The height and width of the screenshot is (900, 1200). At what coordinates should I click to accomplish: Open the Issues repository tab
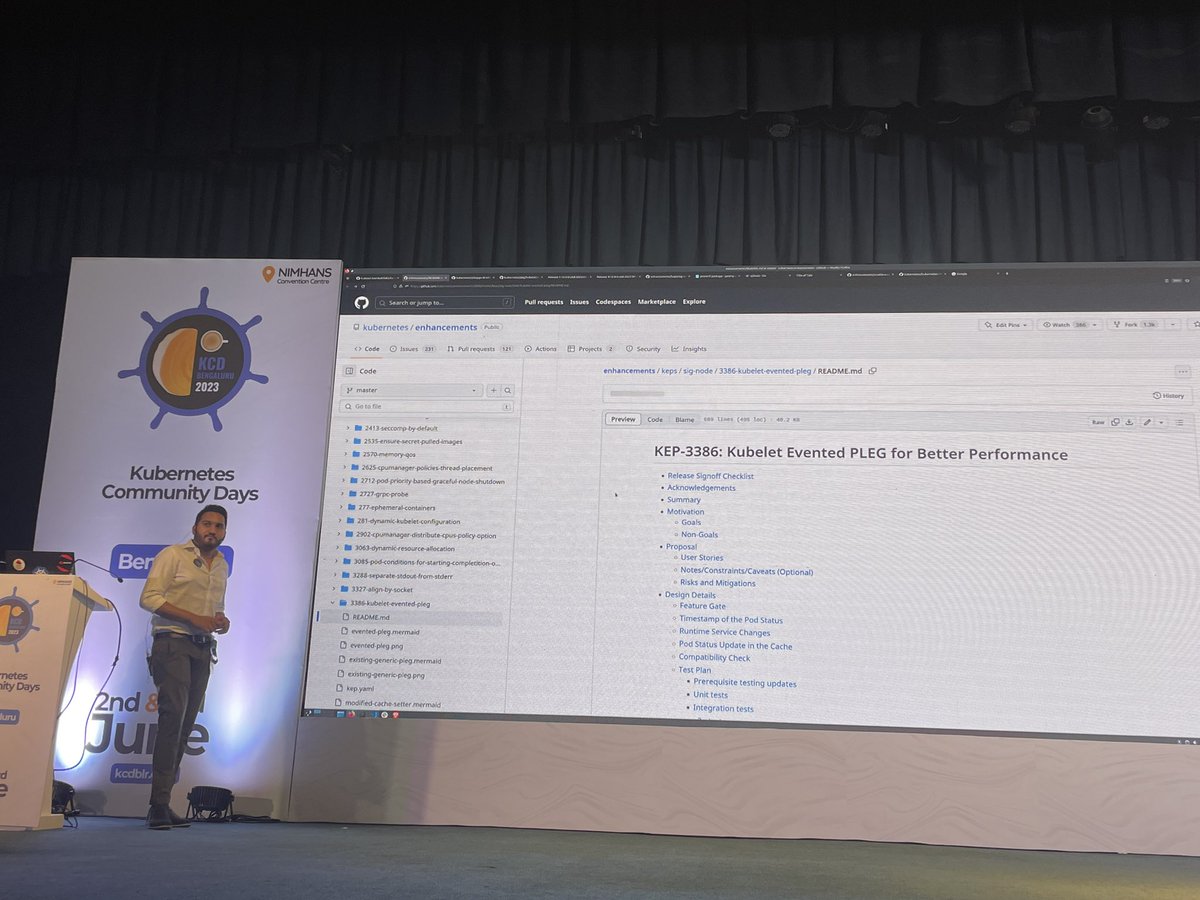point(407,348)
